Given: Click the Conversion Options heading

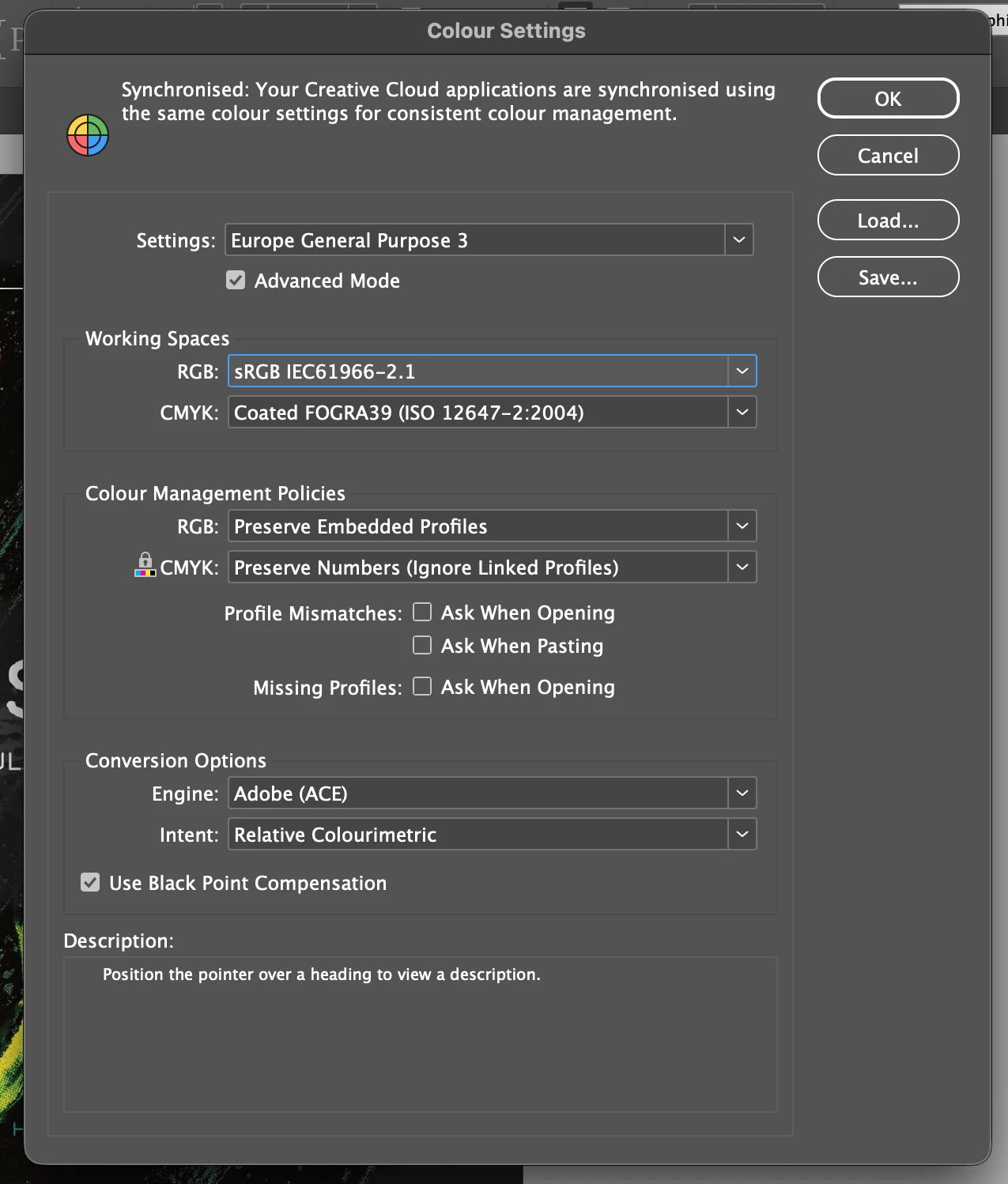Looking at the screenshot, I should tap(176, 761).
